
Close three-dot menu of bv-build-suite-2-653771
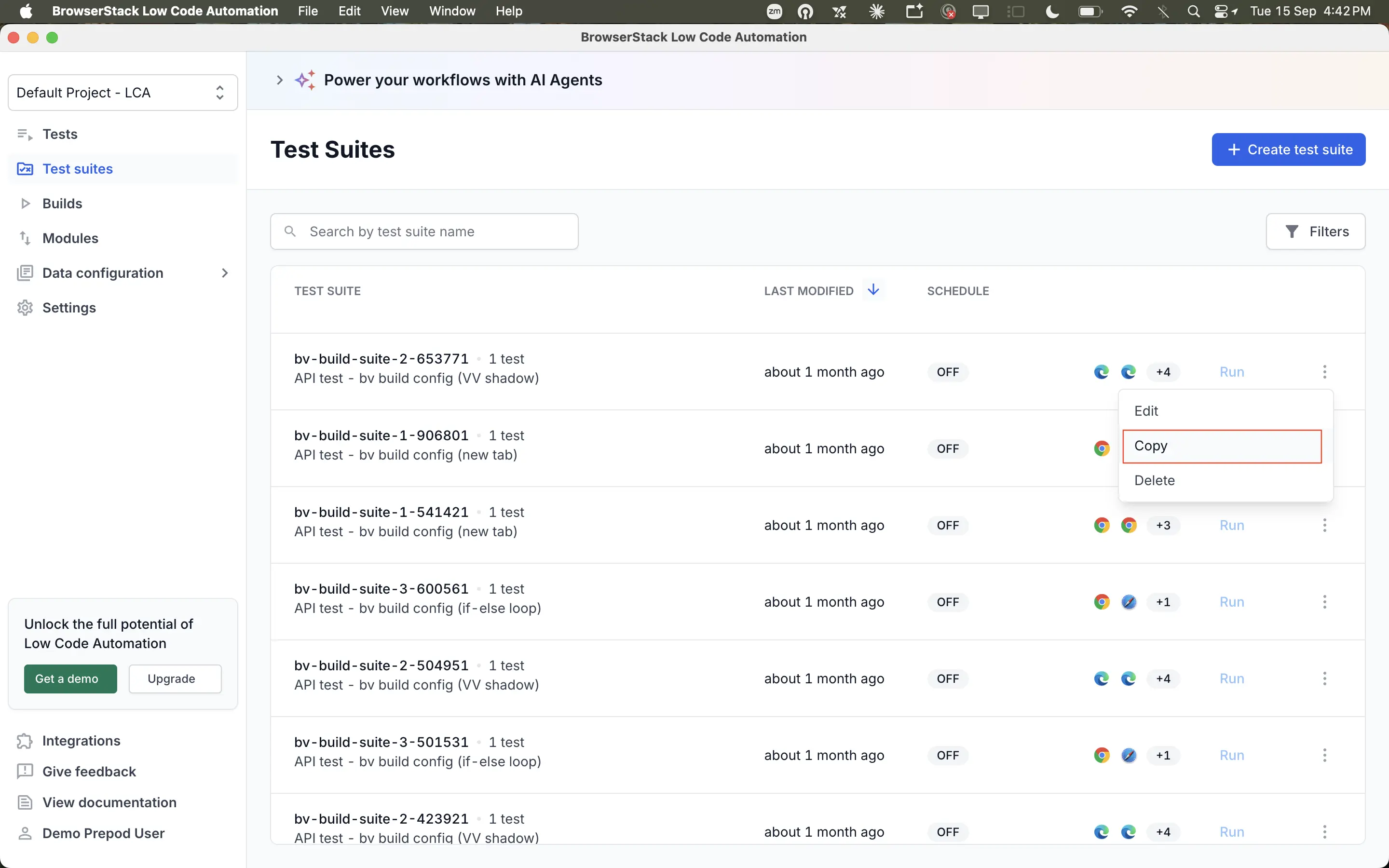click(x=1325, y=372)
